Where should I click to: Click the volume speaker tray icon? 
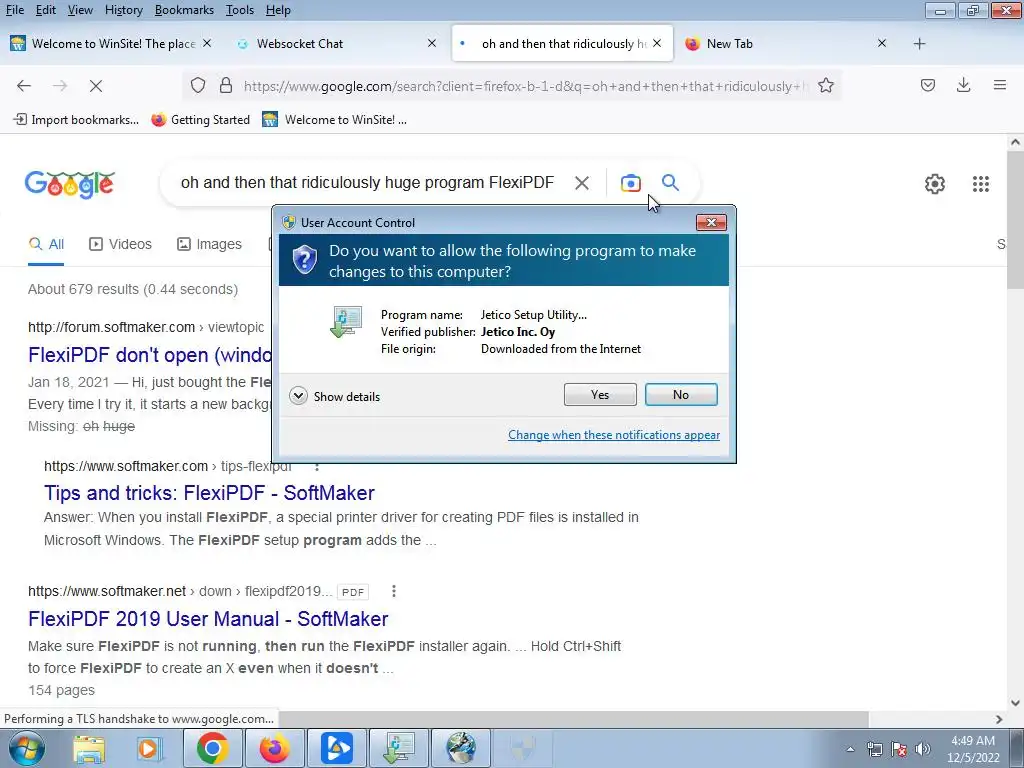click(x=923, y=749)
